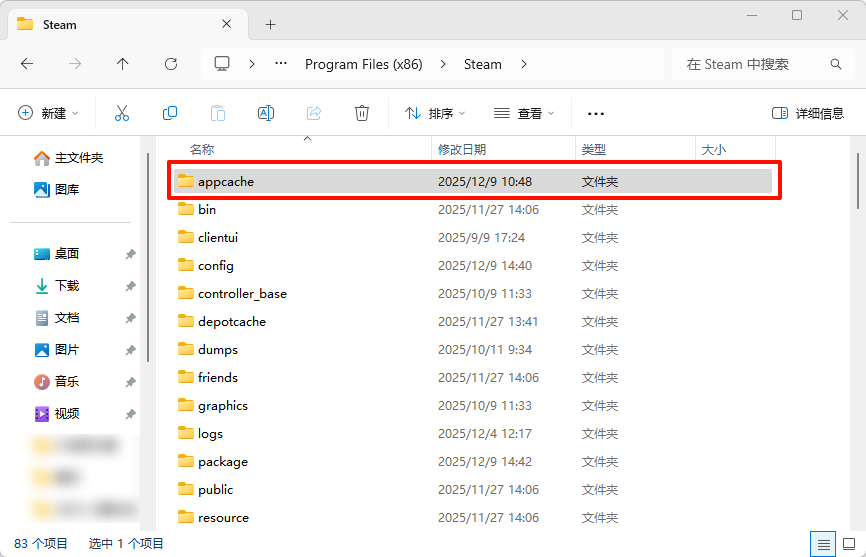
Task: Open 视频 in sidebar
Action: pos(57,413)
